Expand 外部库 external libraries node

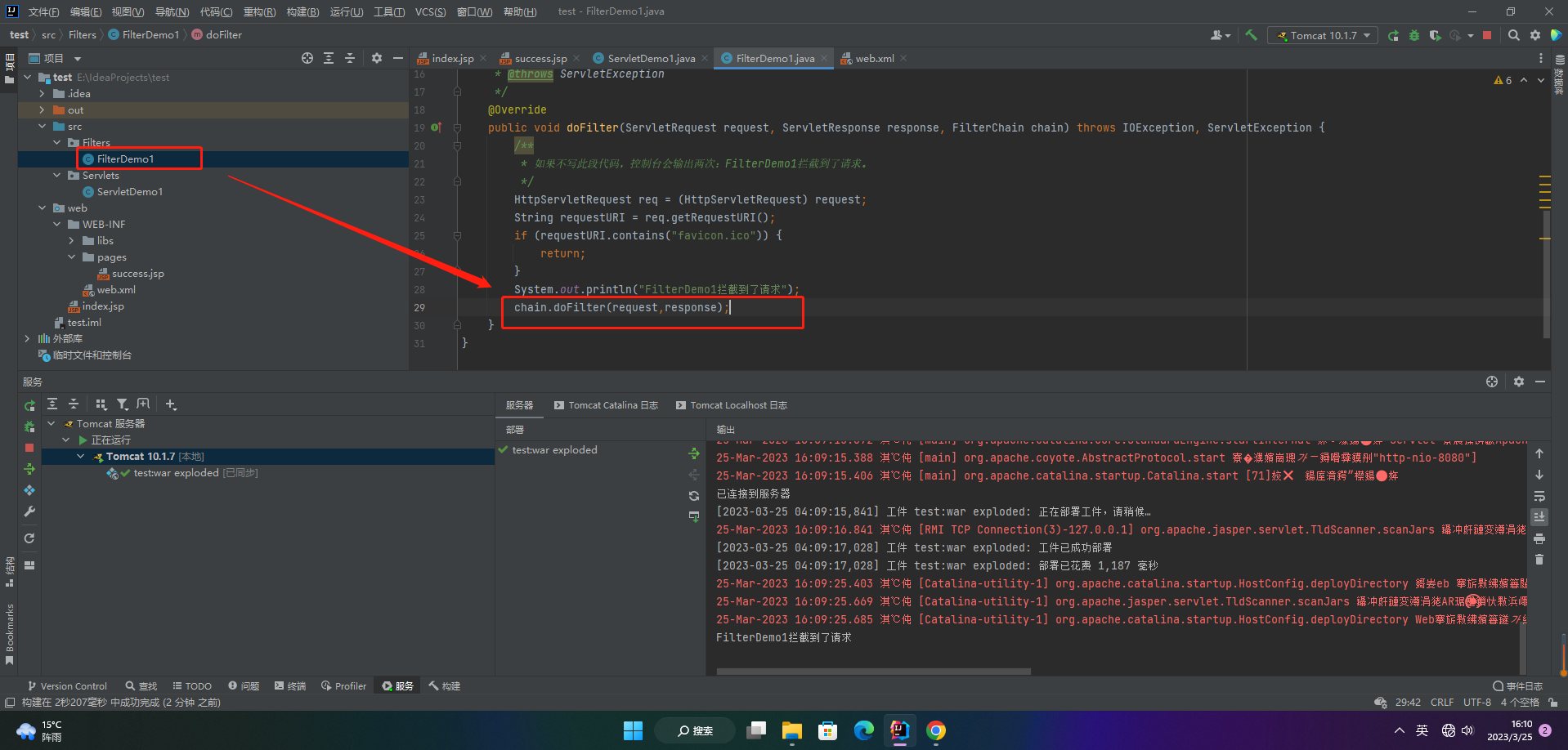coord(27,338)
